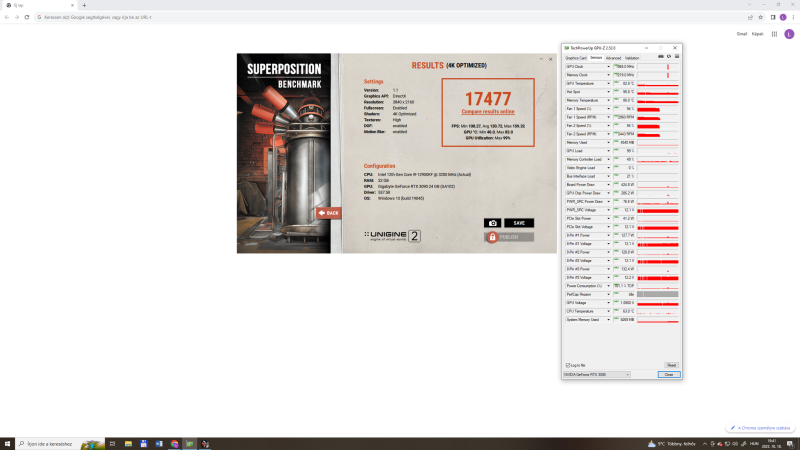Screen dimensions: 800x450
Task: Click the Superposition taskbar icon
Action: (205, 444)
